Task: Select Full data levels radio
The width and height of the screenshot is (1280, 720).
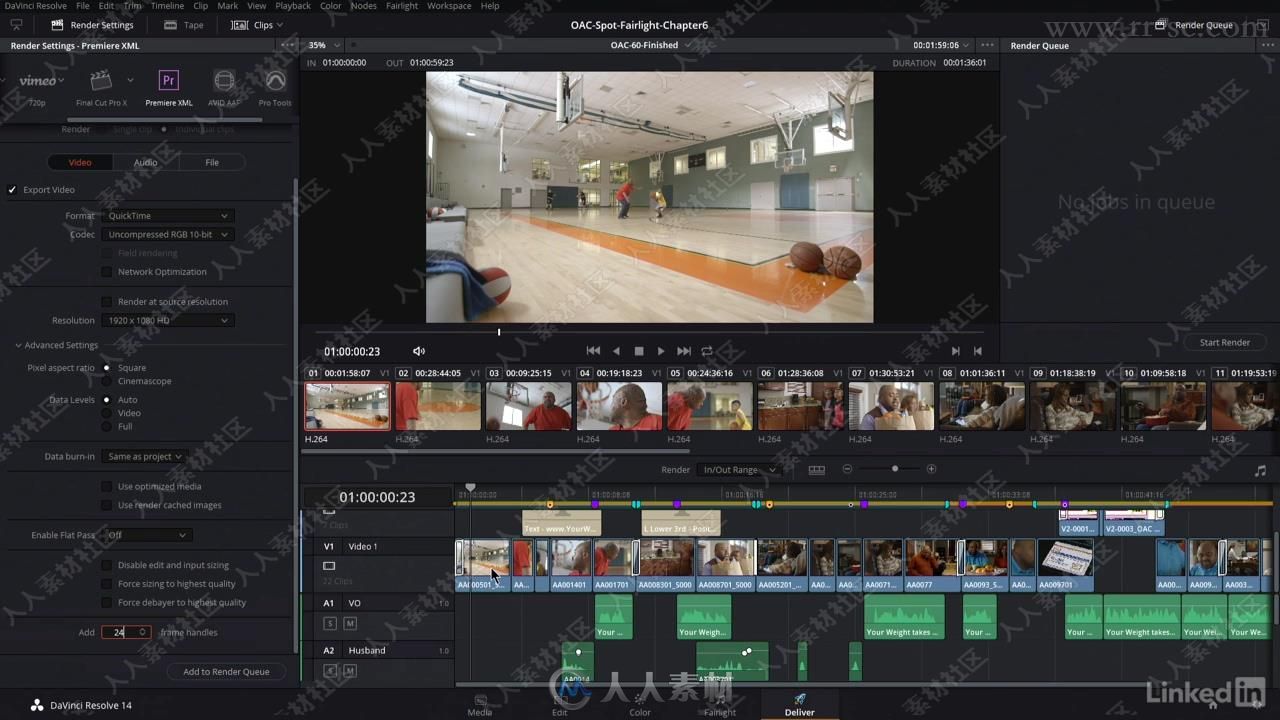Action: click(x=107, y=427)
